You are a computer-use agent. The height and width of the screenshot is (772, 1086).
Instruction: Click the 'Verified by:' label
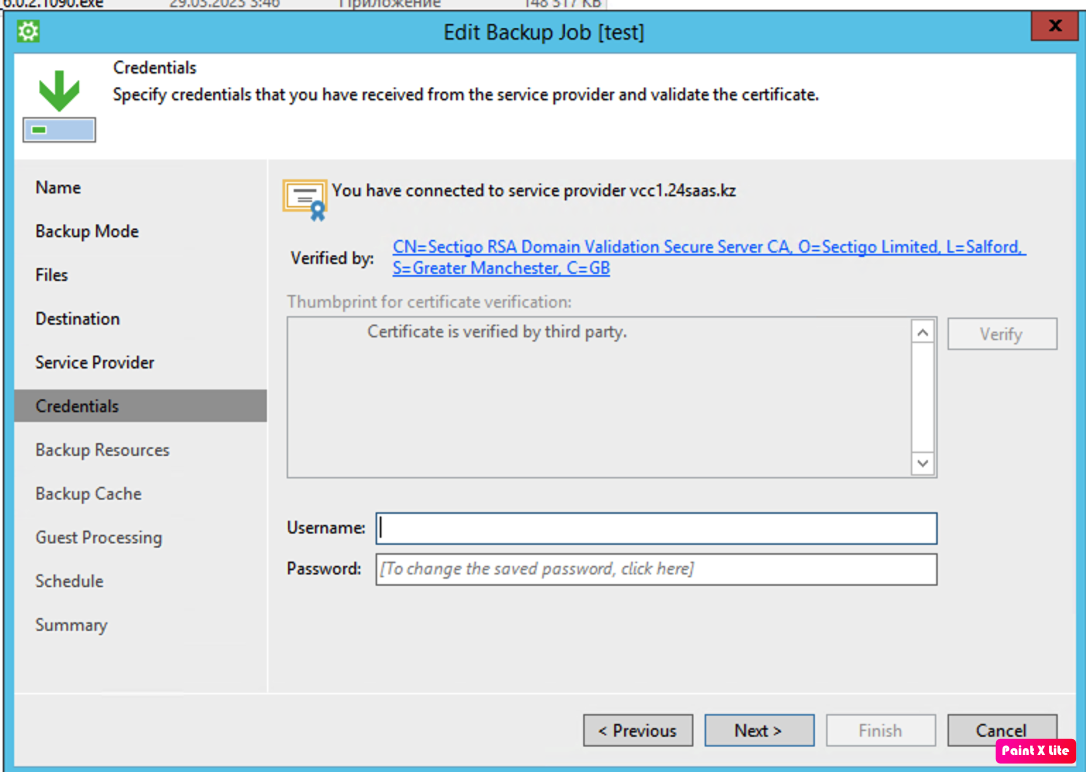click(332, 258)
